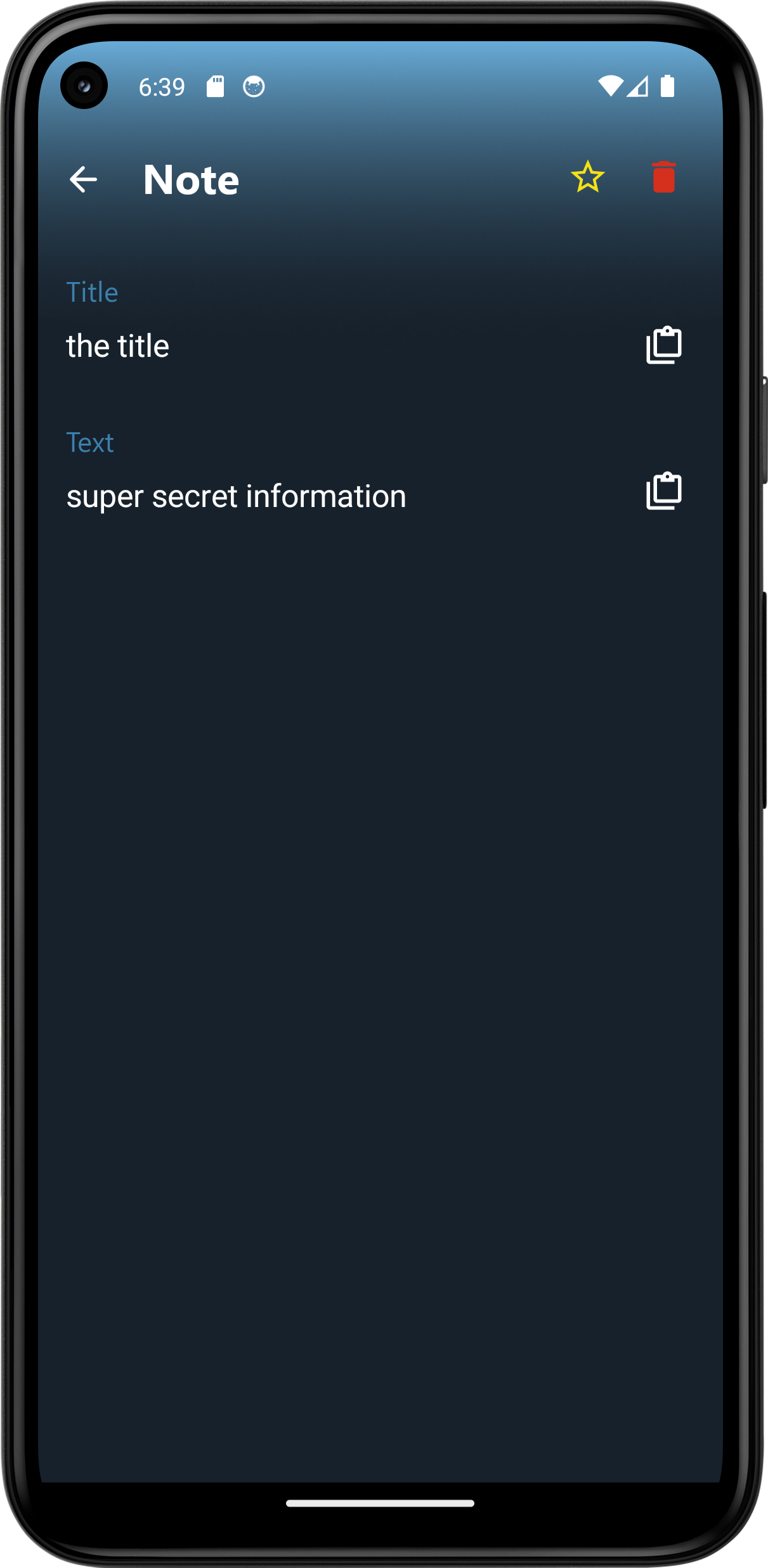The width and height of the screenshot is (768, 1568).
Task: Tap empty area below the note text
Action: coord(381,951)
